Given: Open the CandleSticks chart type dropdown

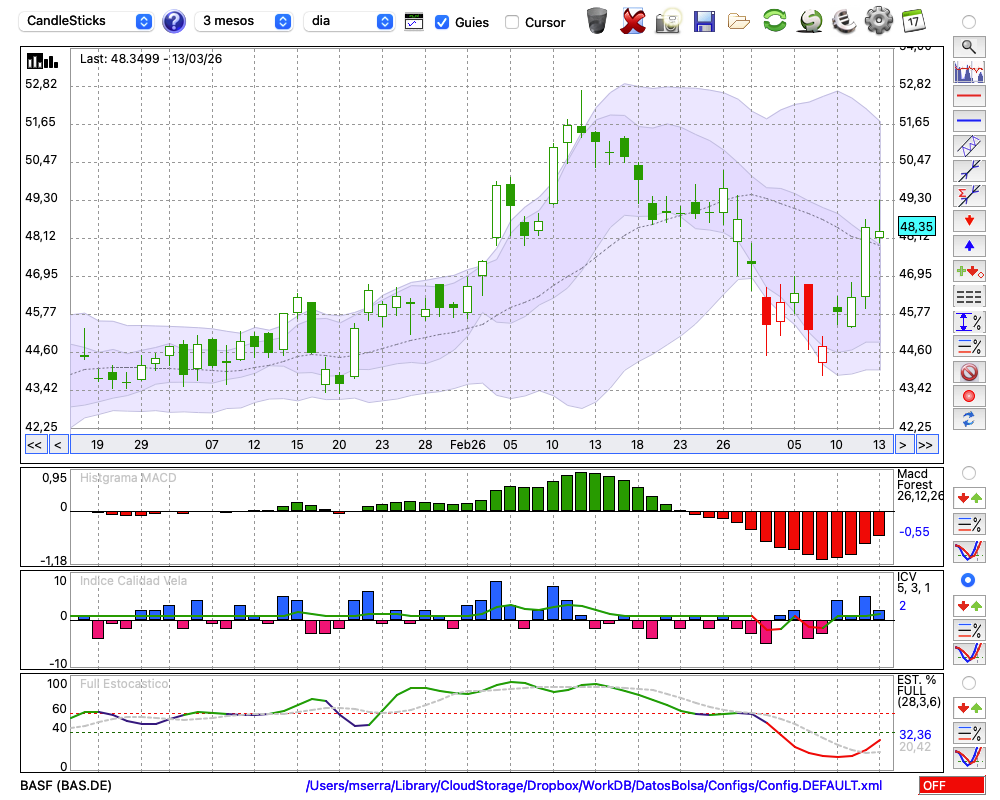Looking at the screenshot, I should tap(88, 21).
